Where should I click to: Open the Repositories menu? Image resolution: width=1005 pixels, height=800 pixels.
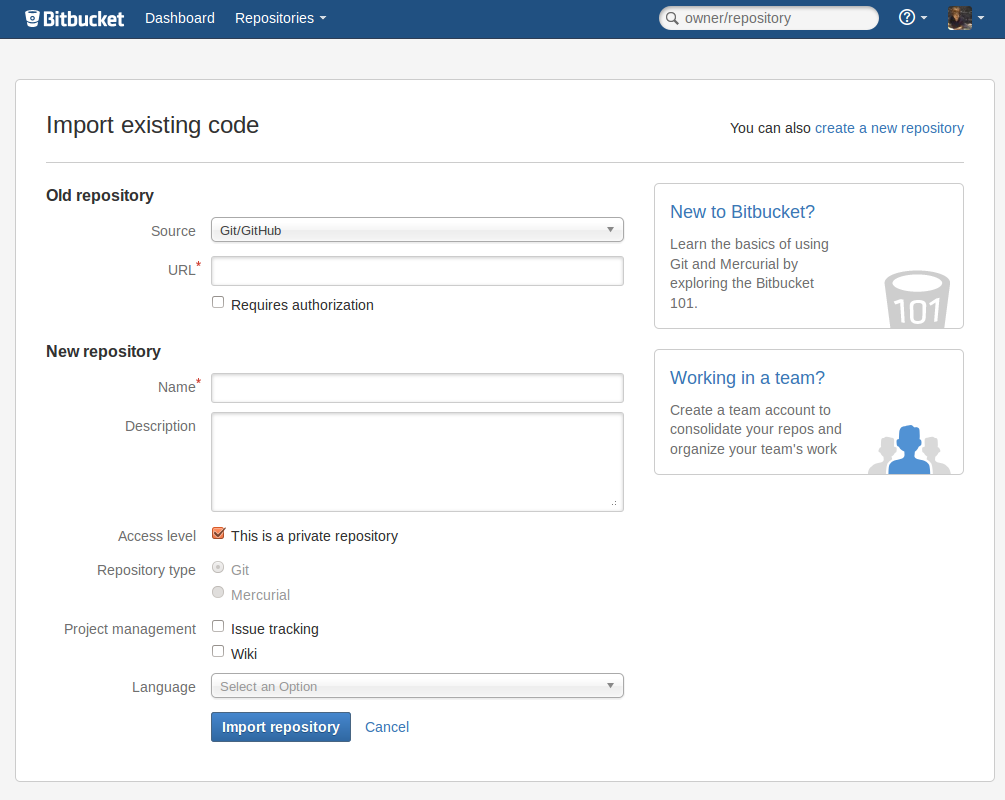pos(280,18)
